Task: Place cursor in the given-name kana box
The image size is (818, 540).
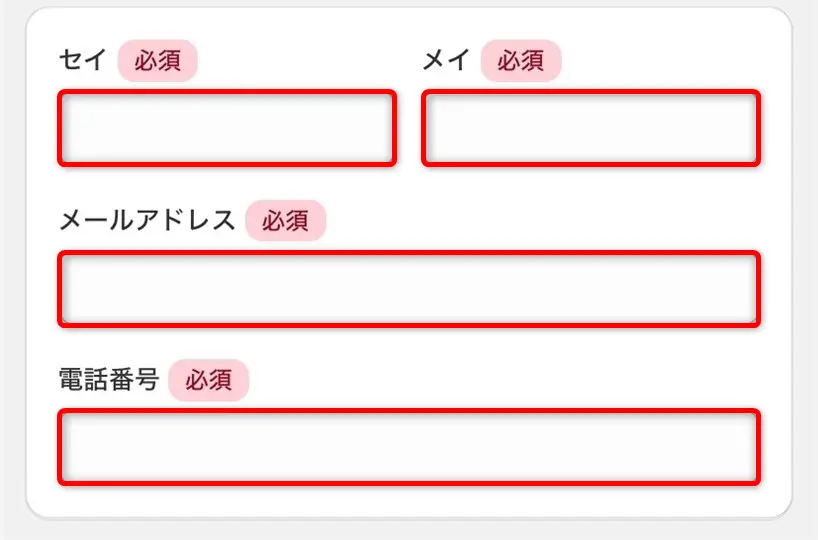Action: tap(590, 129)
